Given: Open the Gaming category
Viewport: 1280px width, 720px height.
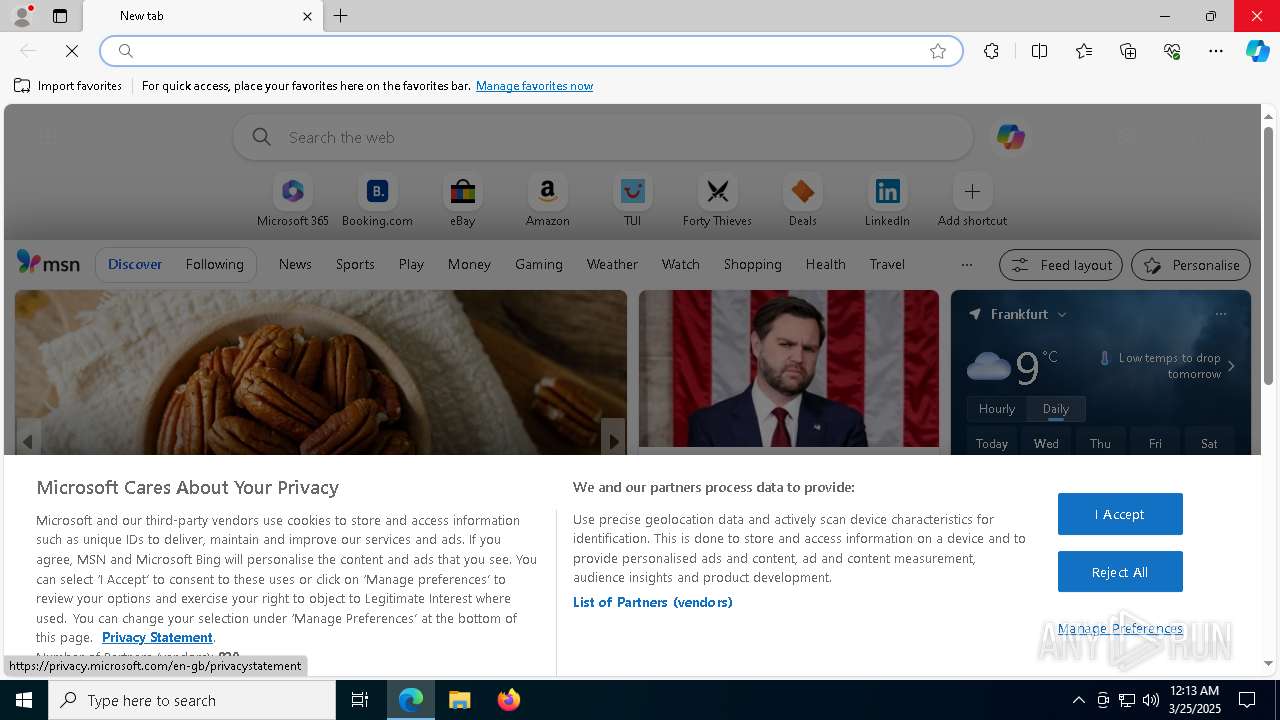Looking at the screenshot, I should pos(539,264).
